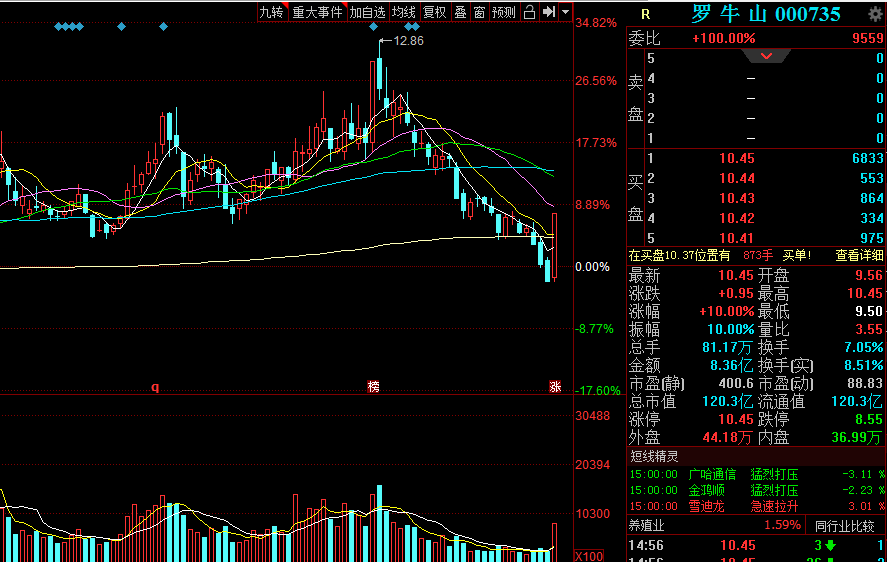This screenshot has width=887, height=562.
Task: Click the red '榜' marker on chart
Action: (x=373, y=387)
